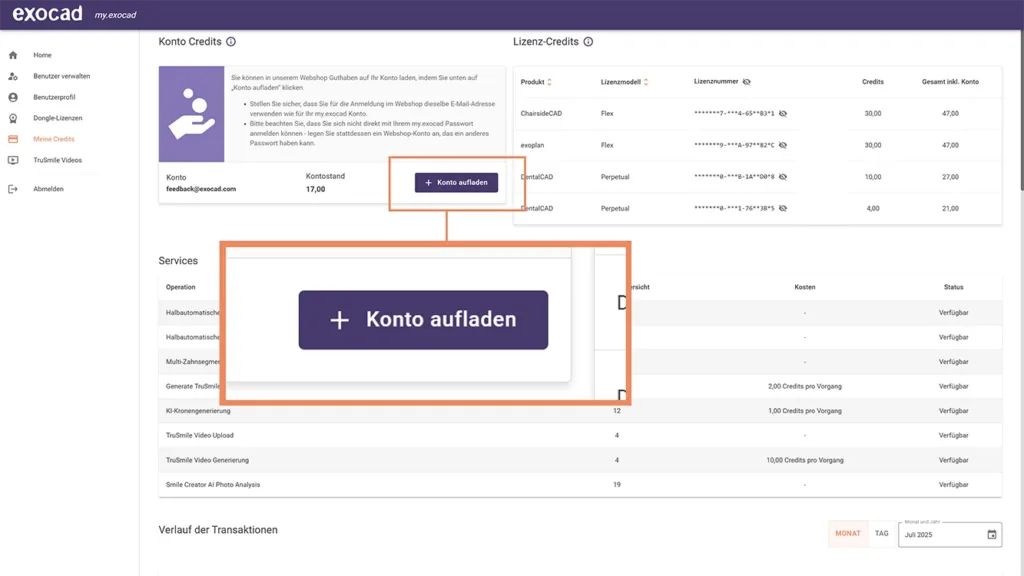Open Benutzerprofil via its profile icon

[12, 97]
